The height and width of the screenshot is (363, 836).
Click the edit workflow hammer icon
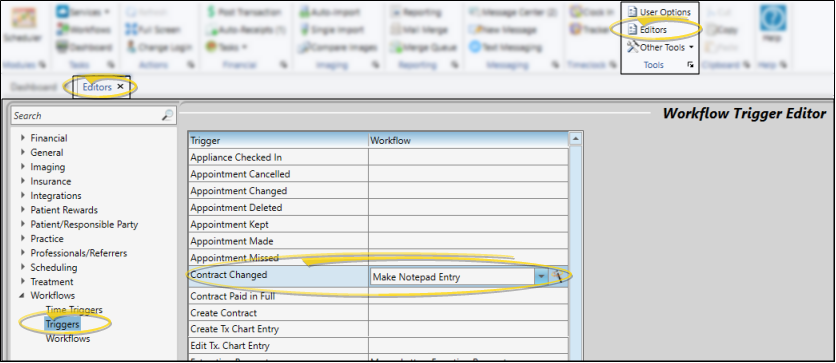[x=558, y=276]
